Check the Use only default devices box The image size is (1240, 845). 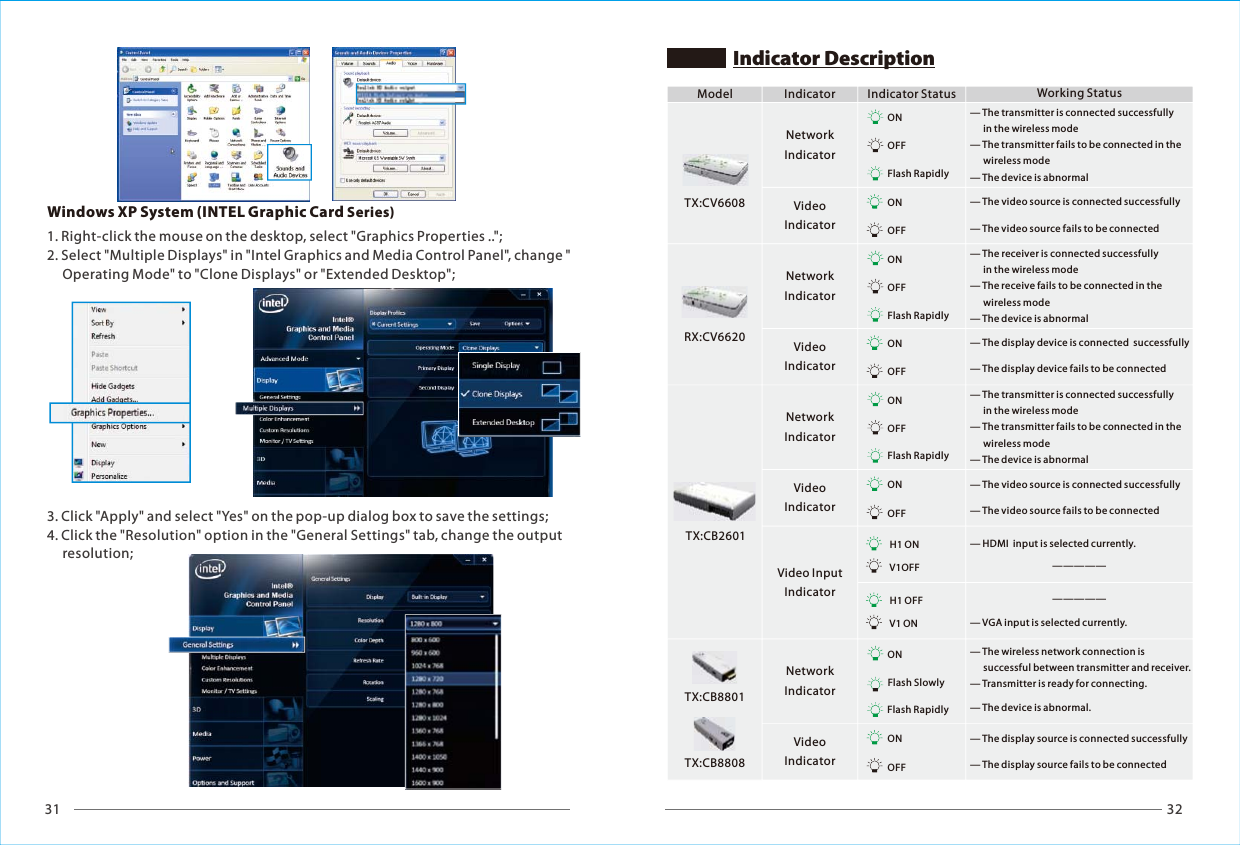pyautogui.click(x=342, y=180)
